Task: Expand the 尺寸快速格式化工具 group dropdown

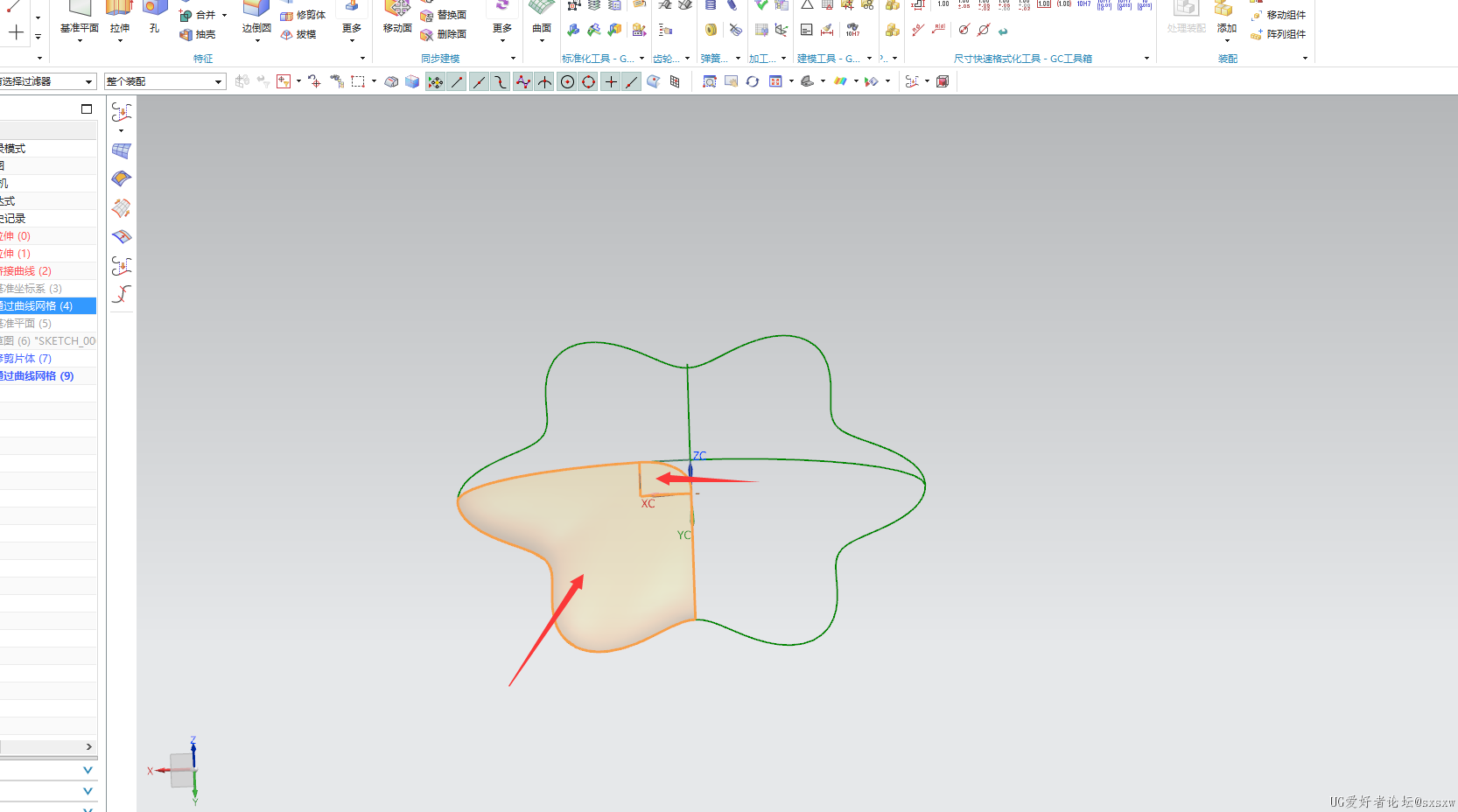Action: tap(1146, 59)
